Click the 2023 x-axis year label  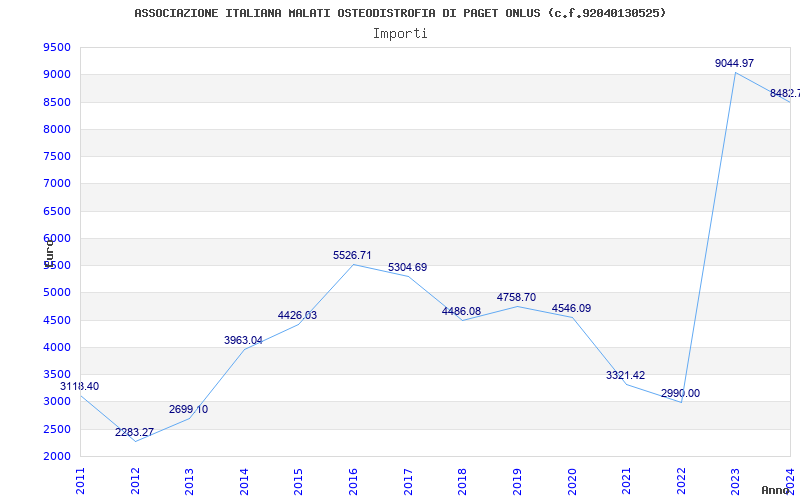point(735,481)
